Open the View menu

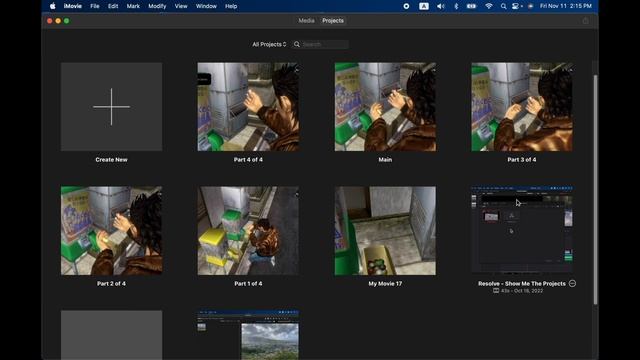click(x=181, y=6)
